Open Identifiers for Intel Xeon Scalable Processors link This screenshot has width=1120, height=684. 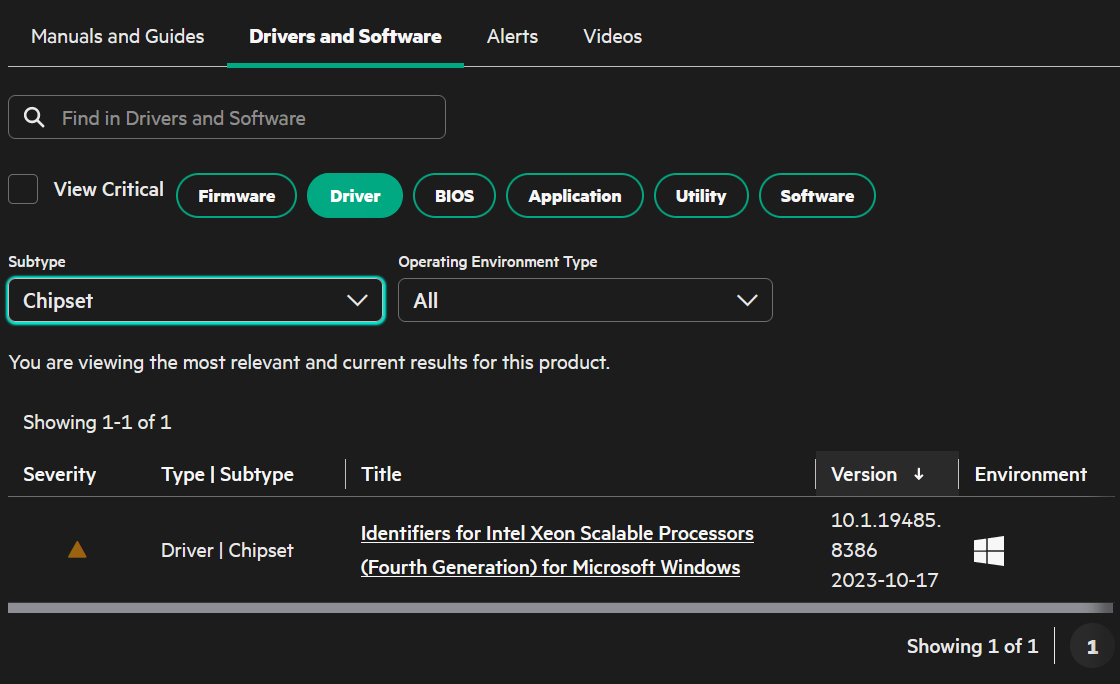click(x=556, y=550)
